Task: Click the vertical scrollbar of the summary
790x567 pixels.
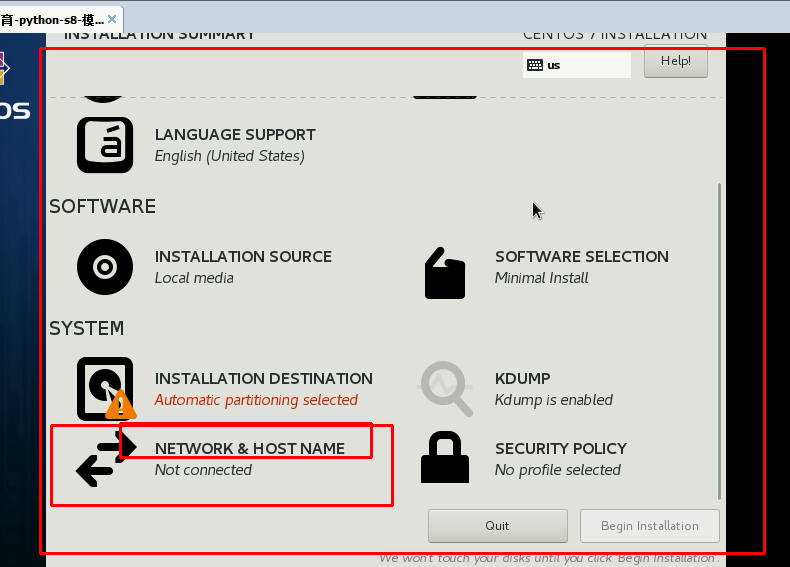Action: (719, 342)
